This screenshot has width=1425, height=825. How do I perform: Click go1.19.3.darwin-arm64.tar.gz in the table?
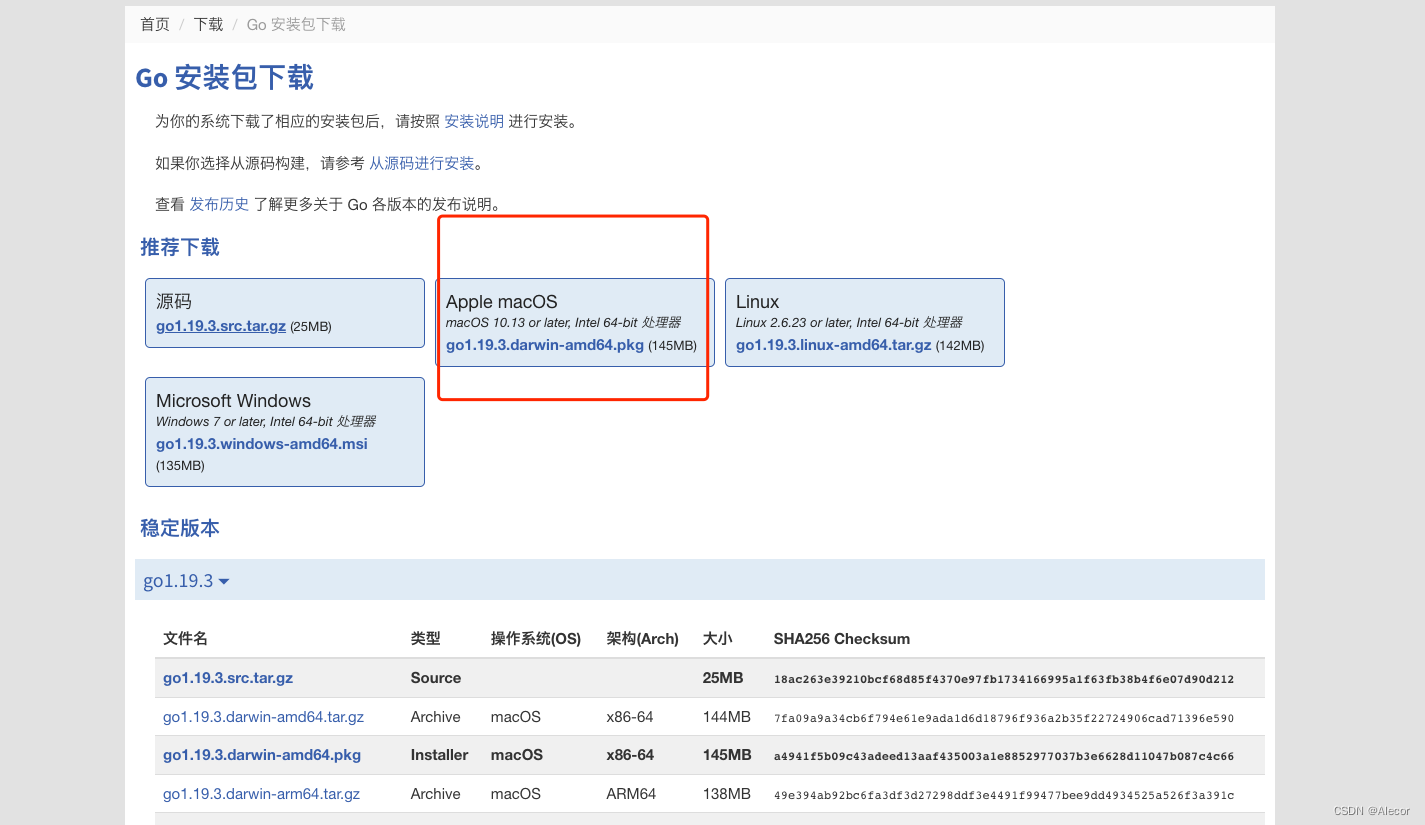point(261,794)
